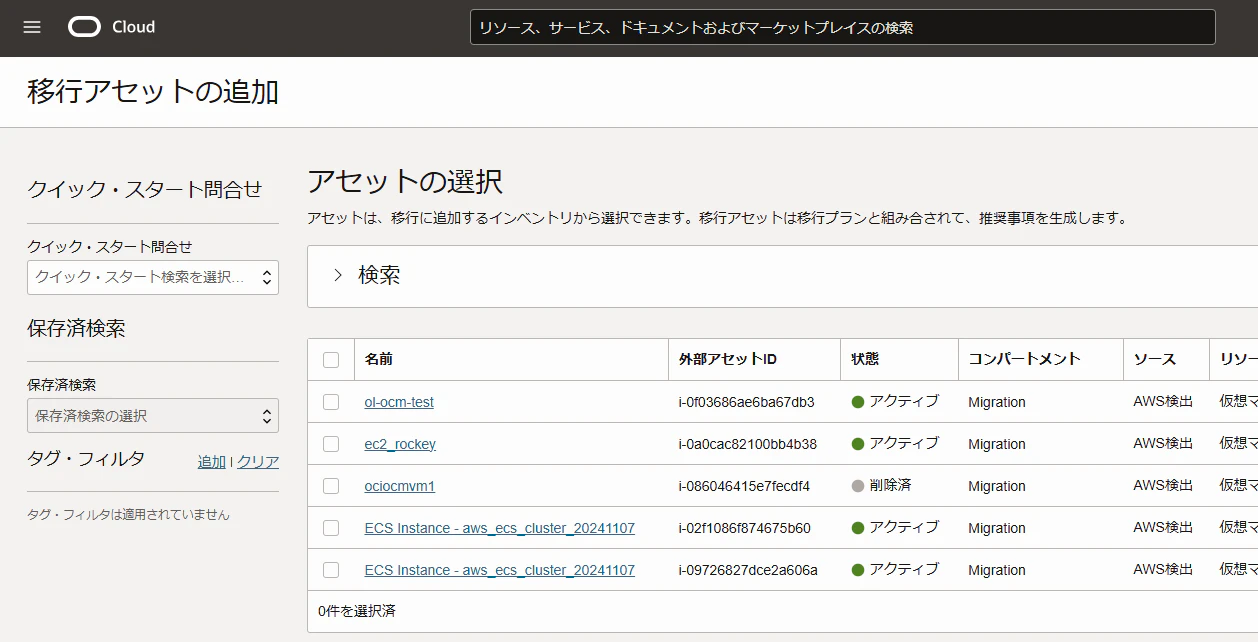Open the hamburger navigation menu

[32, 27]
